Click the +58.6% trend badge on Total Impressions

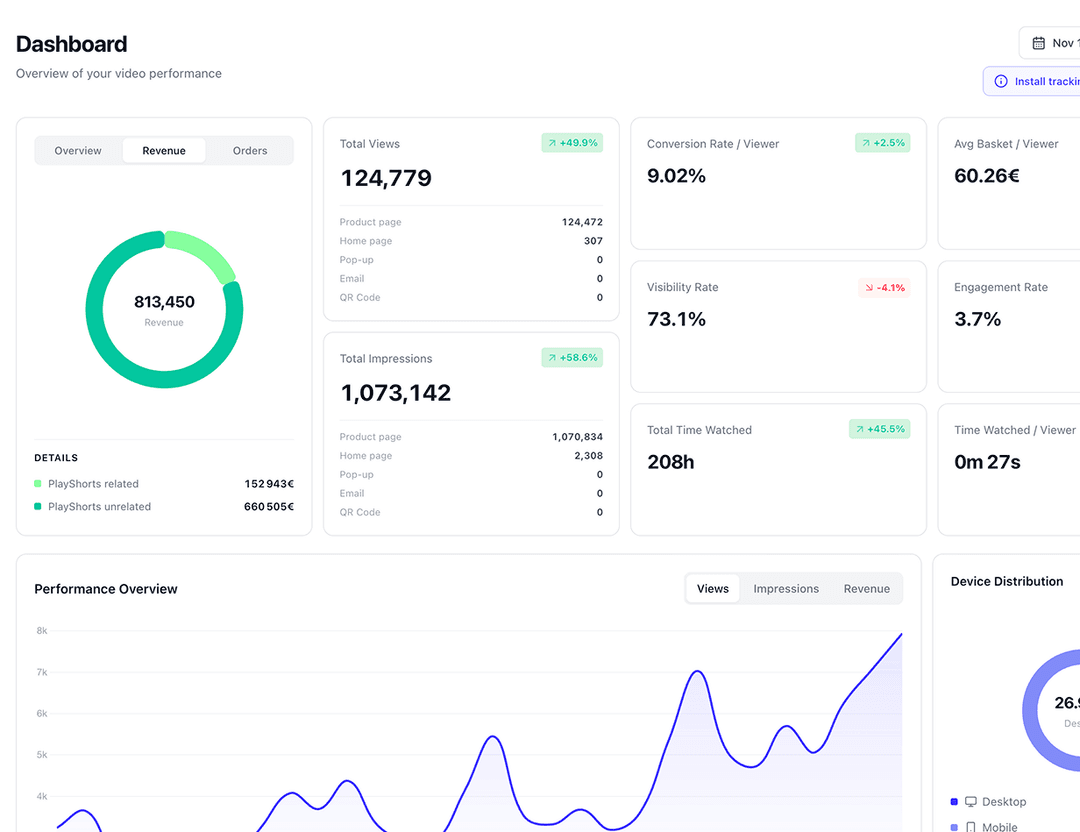click(572, 358)
